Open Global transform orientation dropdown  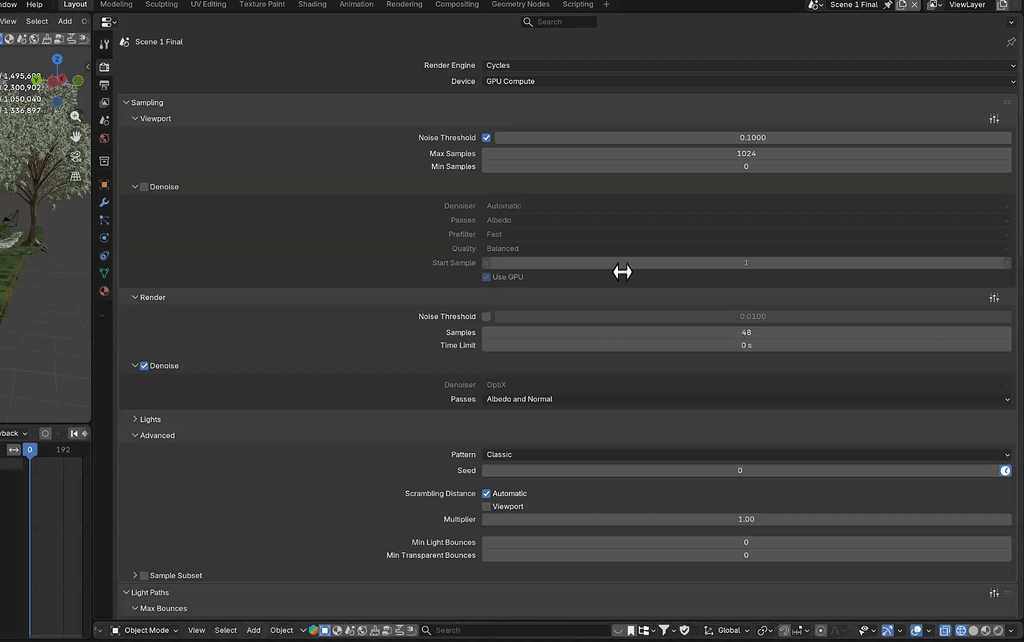[727, 631]
